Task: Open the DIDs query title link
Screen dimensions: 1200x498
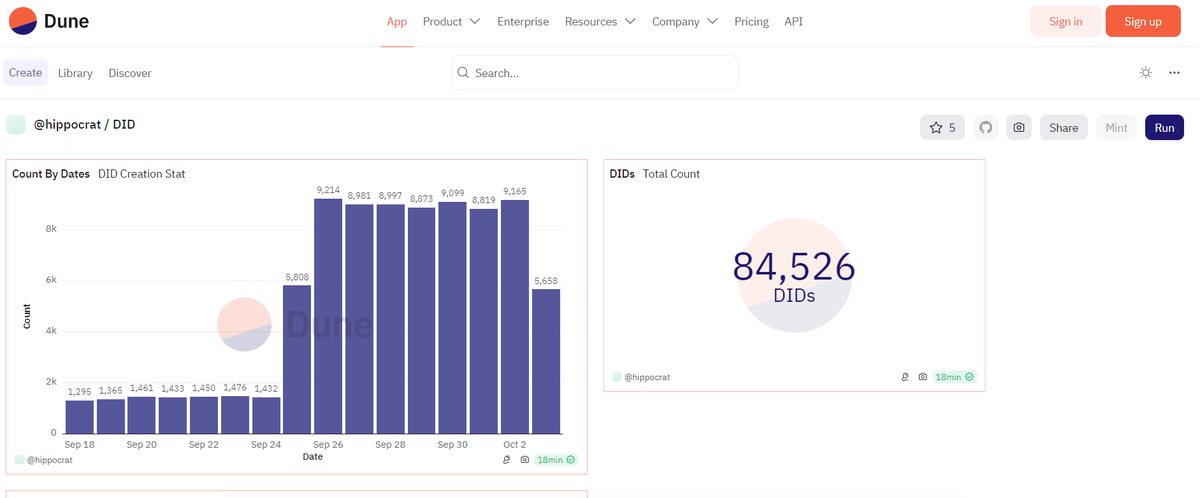Action: point(622,174)
